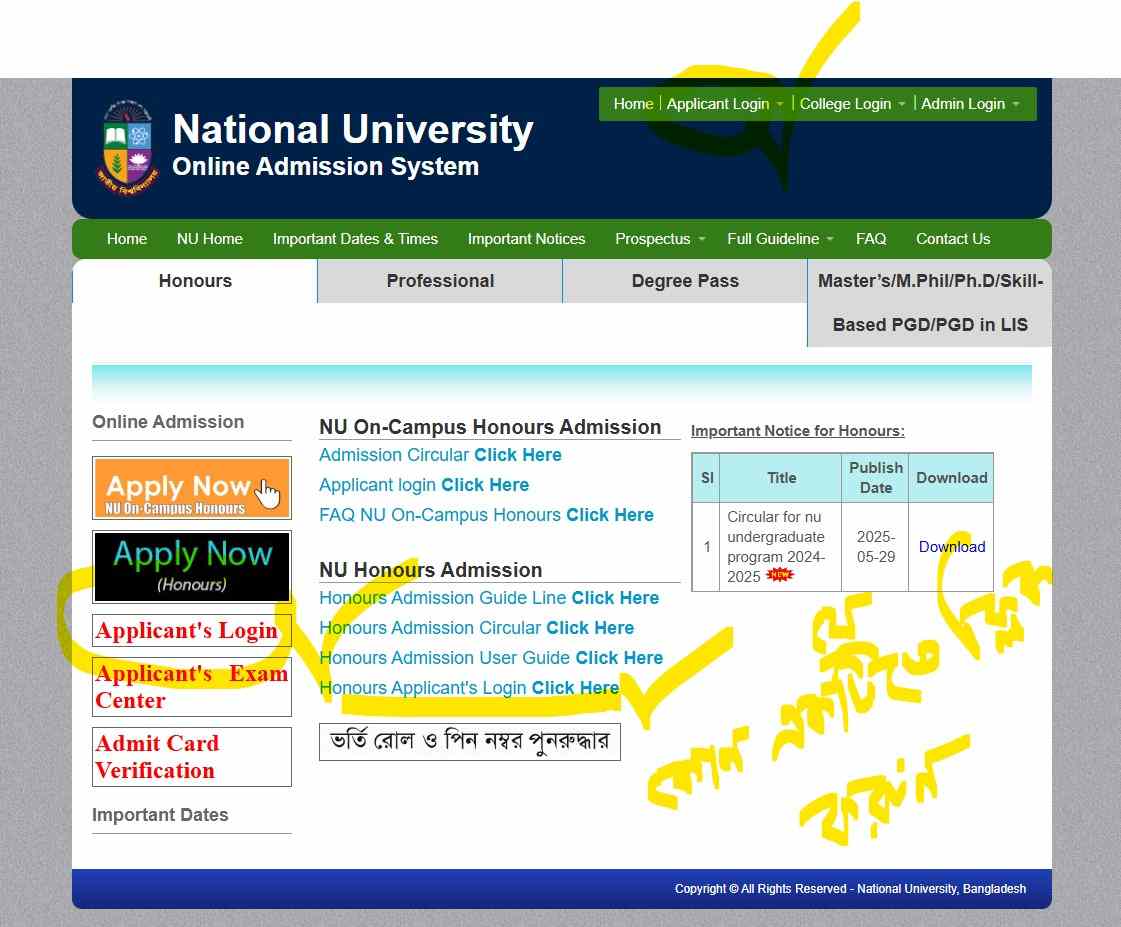Click the black Apply Now (Honours) banner

[192, 567]
